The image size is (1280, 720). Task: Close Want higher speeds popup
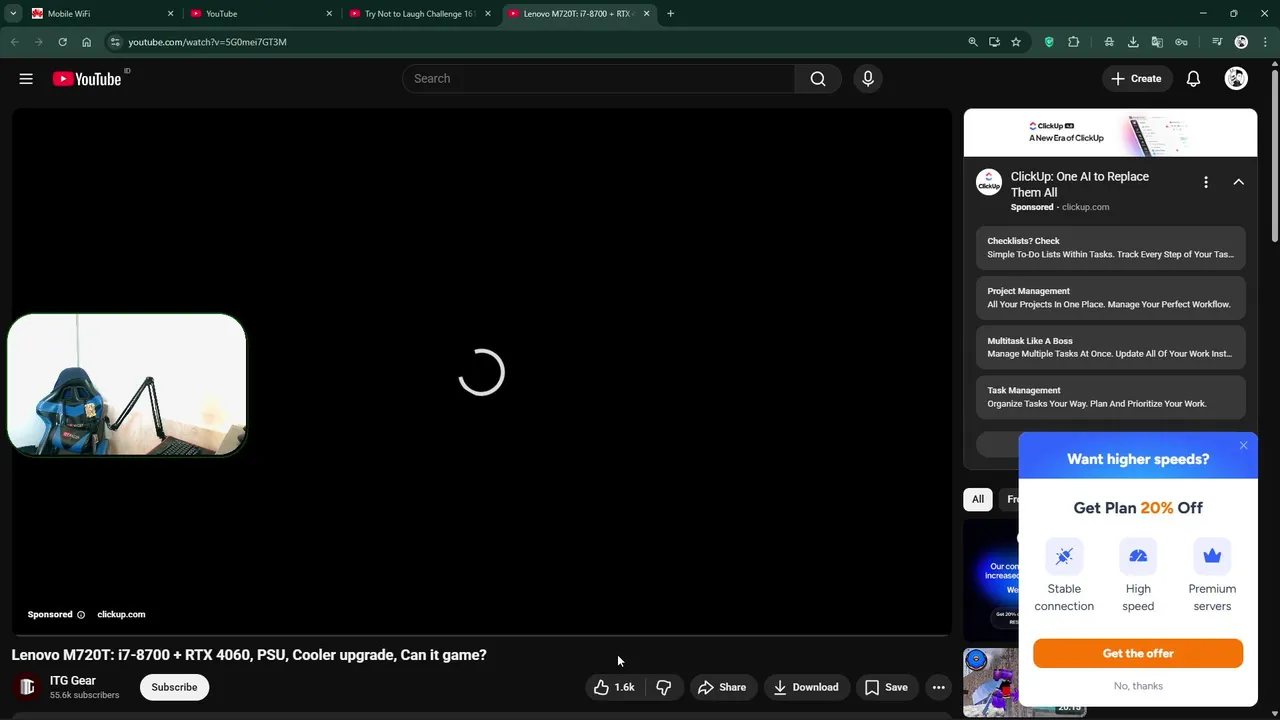(1243, 445)
